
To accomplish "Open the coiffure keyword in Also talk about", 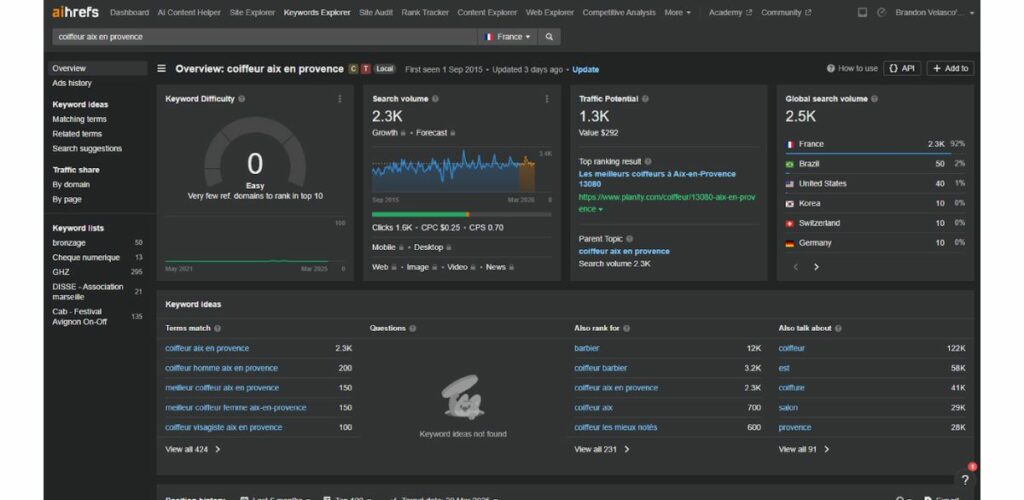I will click(792, 388).
